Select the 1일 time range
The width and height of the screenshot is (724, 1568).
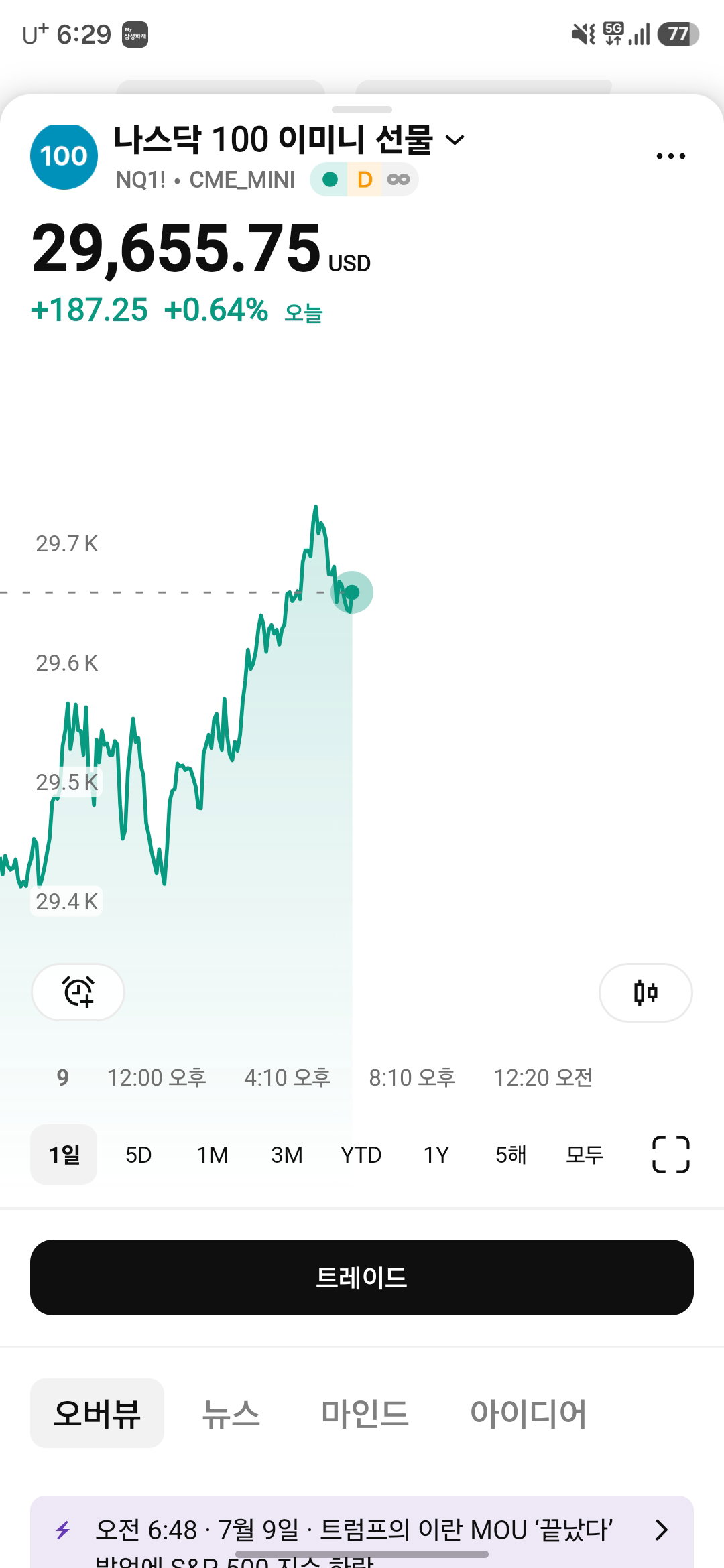pyautogui.click(x=64, y=1155)
